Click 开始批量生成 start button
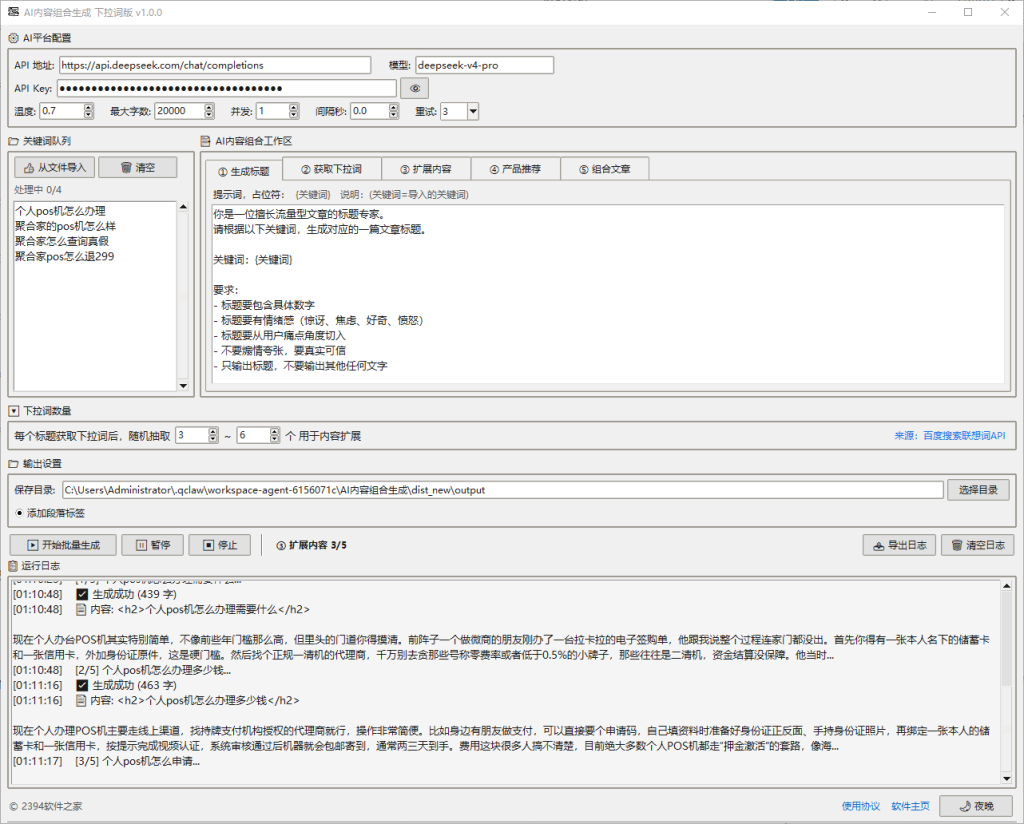1024x824 pixels. point(63,545)
